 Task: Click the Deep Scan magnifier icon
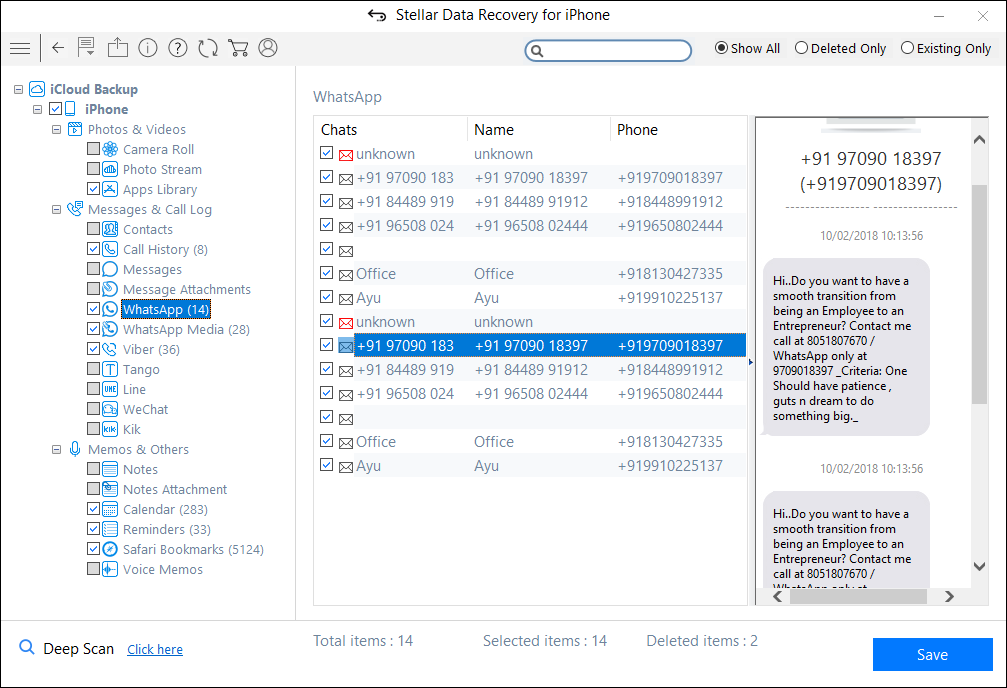[27, 647]
